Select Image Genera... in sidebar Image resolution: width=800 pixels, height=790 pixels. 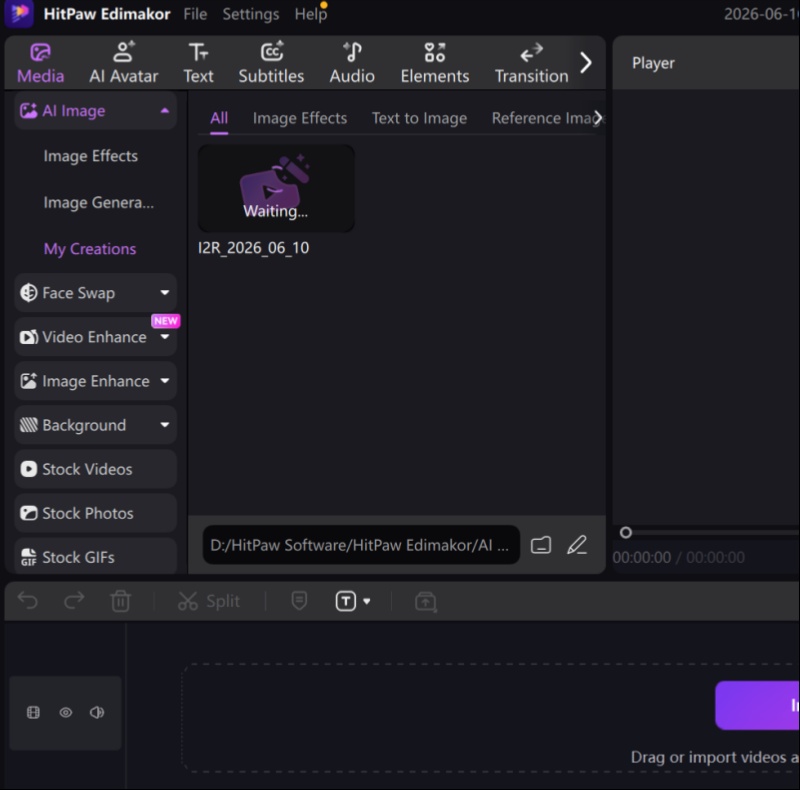pos(98,203)
